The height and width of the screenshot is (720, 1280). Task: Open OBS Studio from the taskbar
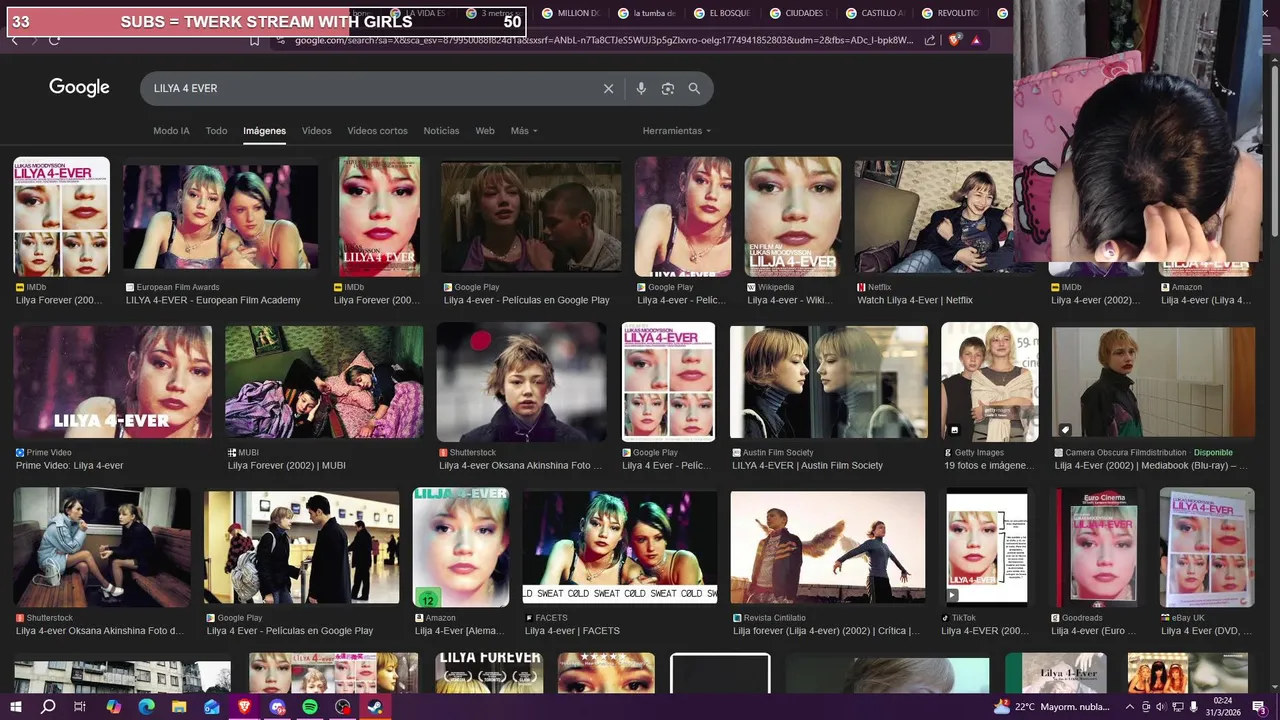tap(343, 707)
